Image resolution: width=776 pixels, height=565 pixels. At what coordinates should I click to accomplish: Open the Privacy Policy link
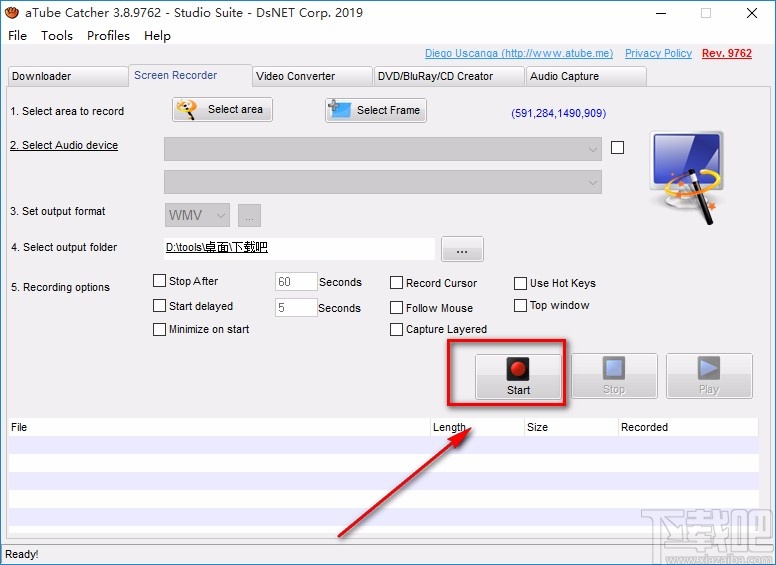tap(658, 53)
